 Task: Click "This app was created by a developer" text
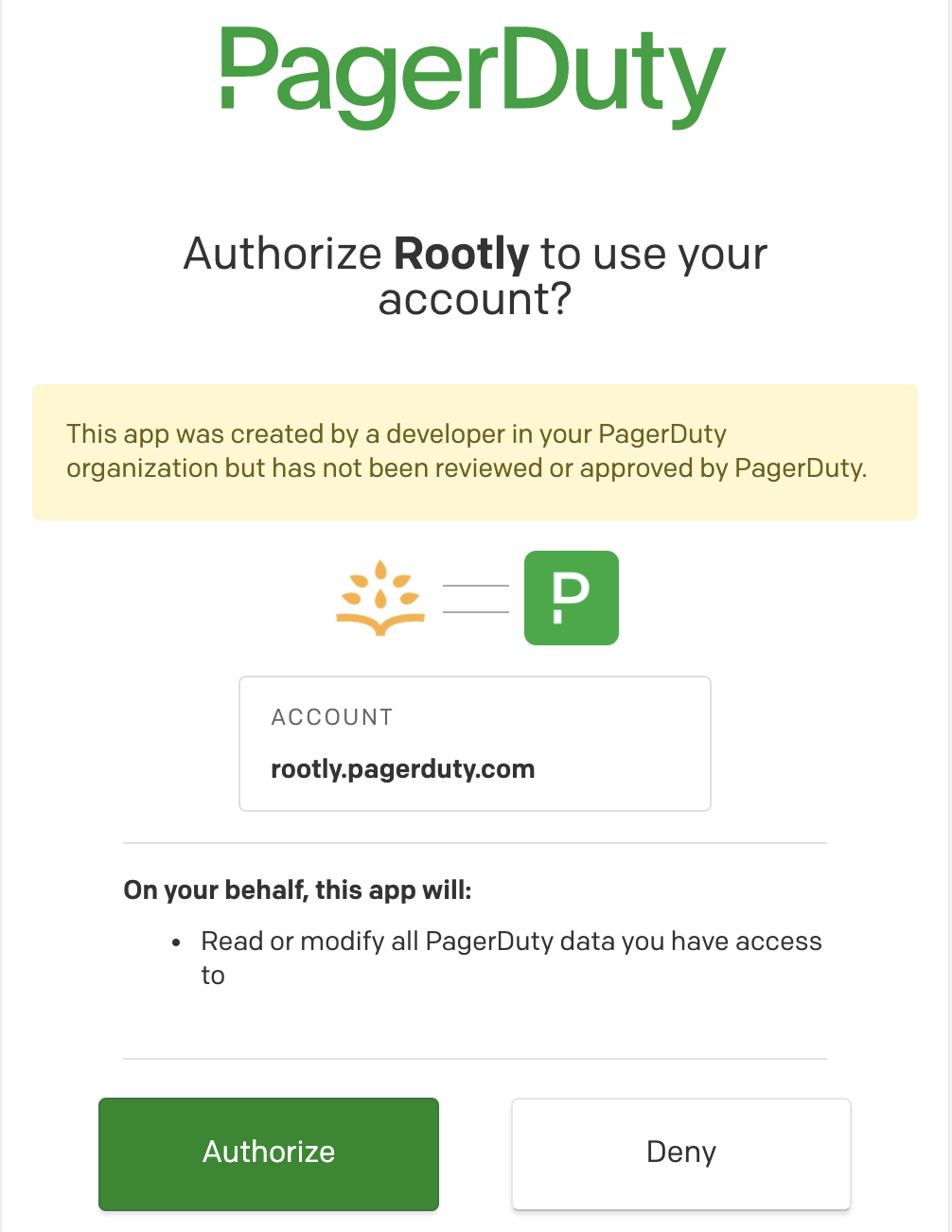286,433
